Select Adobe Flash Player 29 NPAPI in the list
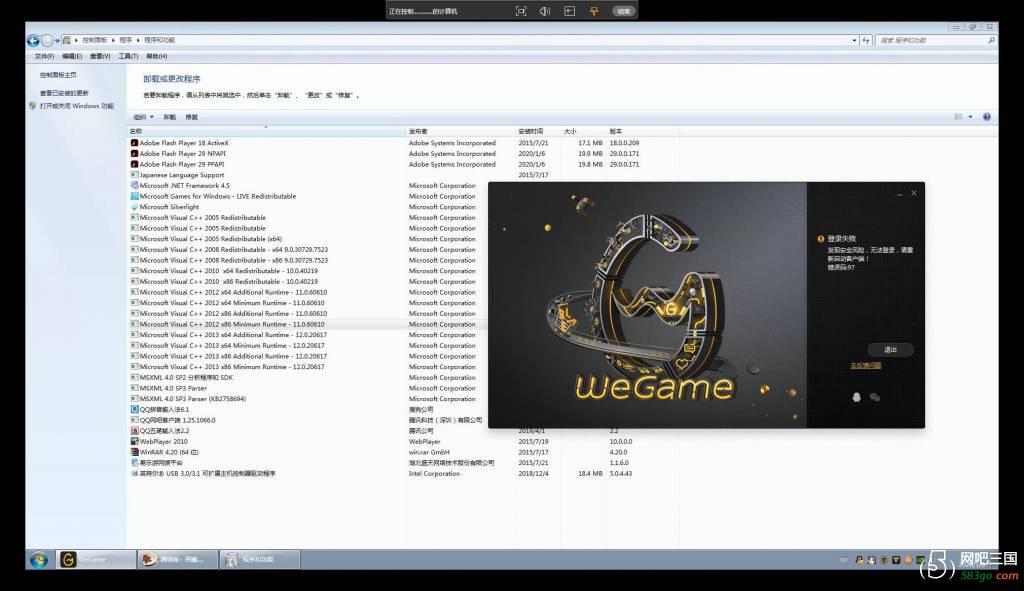 182,154
